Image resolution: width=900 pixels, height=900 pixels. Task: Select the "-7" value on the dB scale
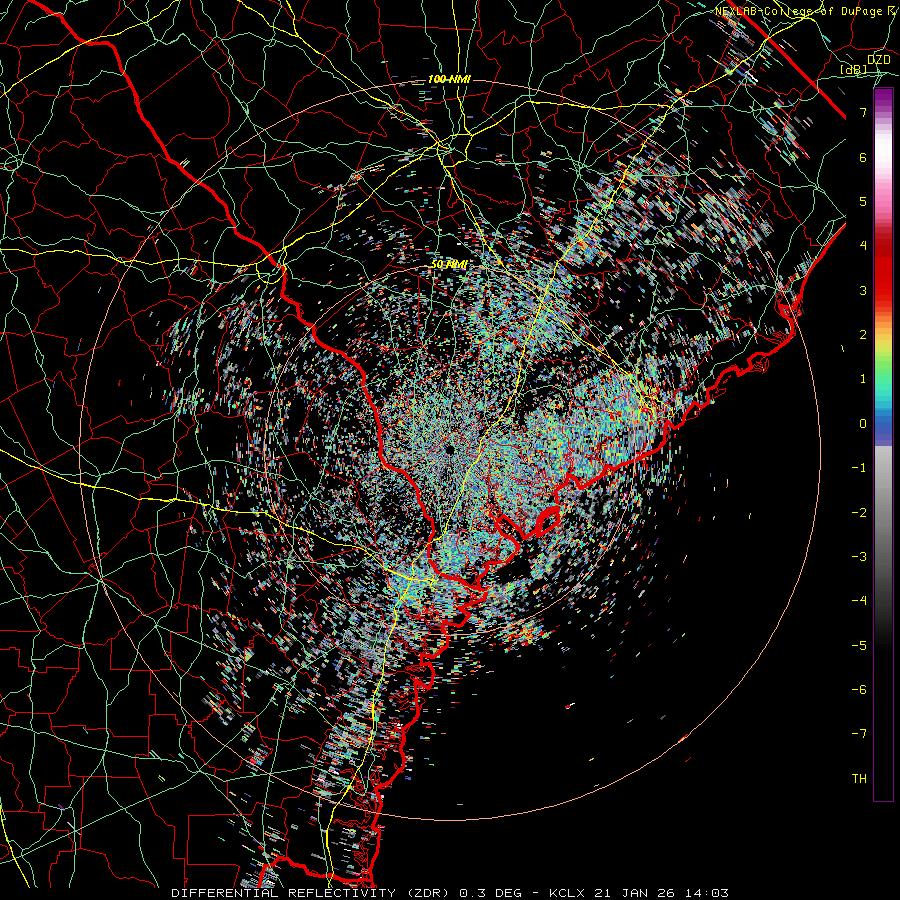(x=859, y=734)
